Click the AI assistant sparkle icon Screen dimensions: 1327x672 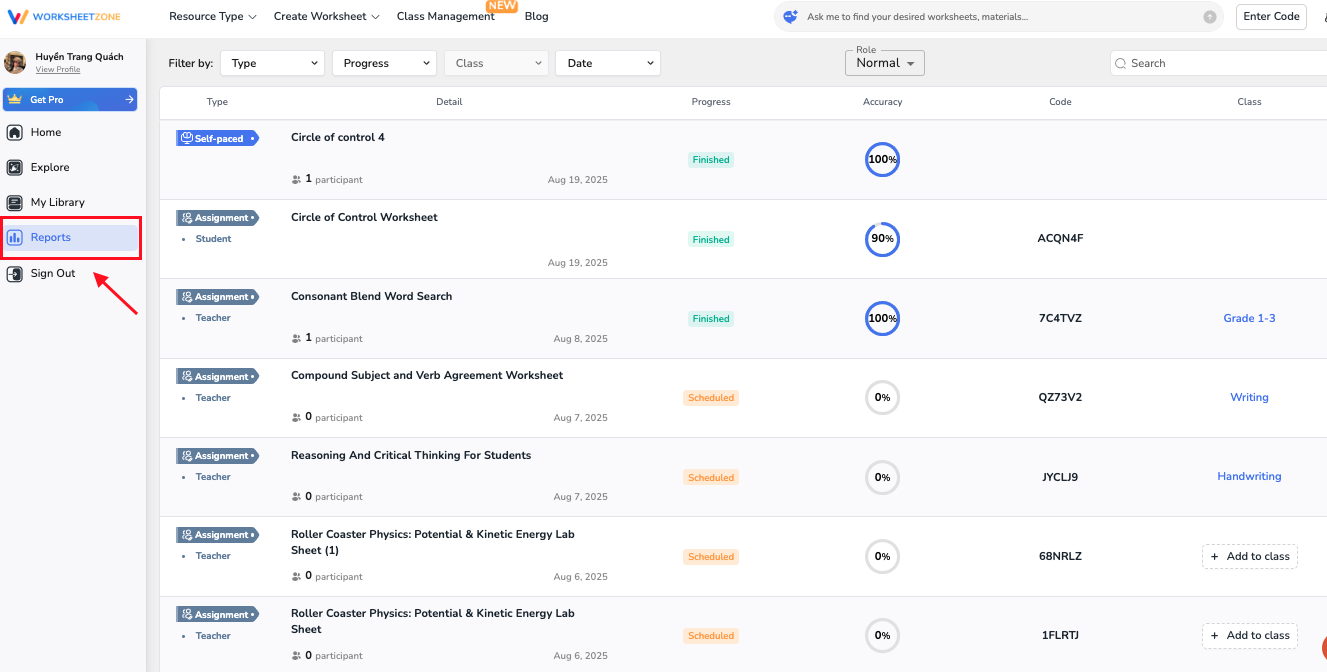coord(791,17)
